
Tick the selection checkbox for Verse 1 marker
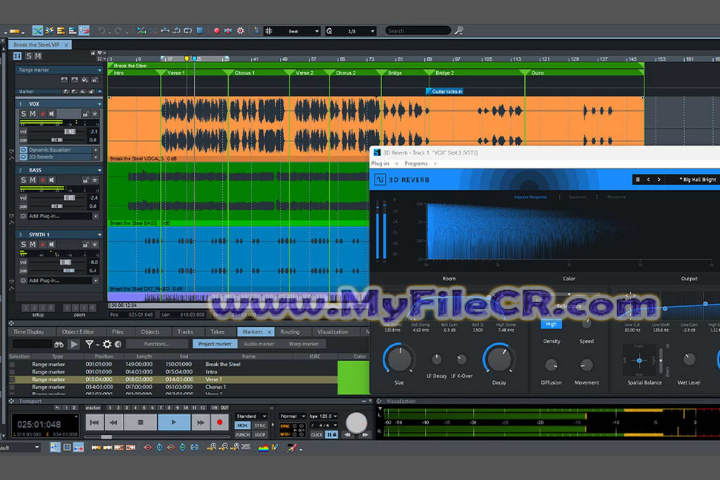12,379
